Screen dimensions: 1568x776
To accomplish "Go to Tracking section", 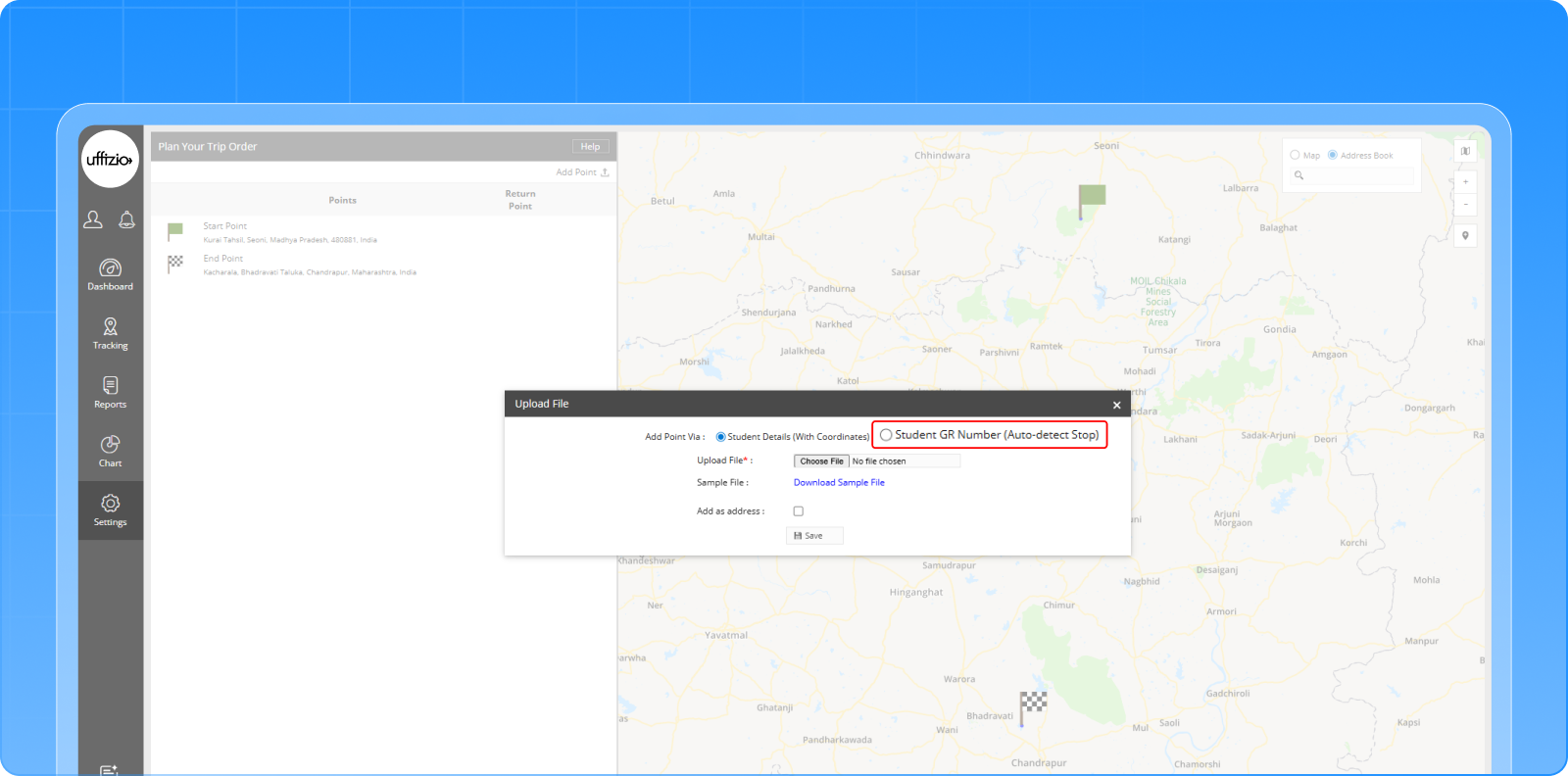I will click(110, 333).
